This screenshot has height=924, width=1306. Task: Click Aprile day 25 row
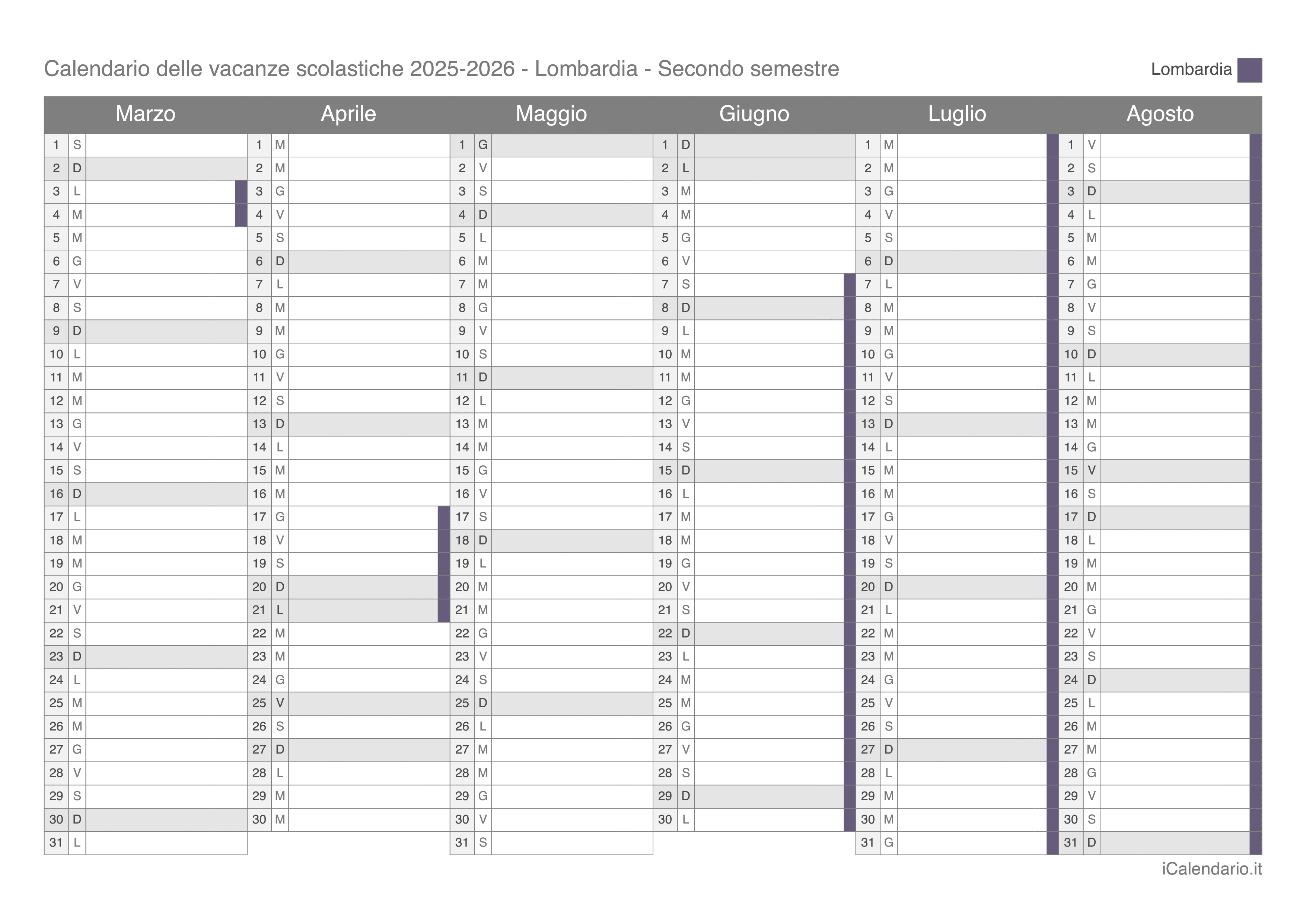pos(348,703)
